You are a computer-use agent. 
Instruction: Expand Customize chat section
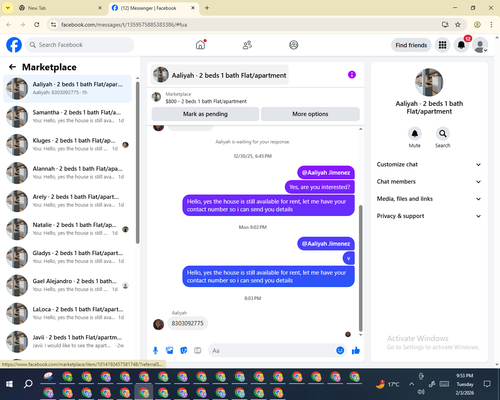(x=429, y=164)
